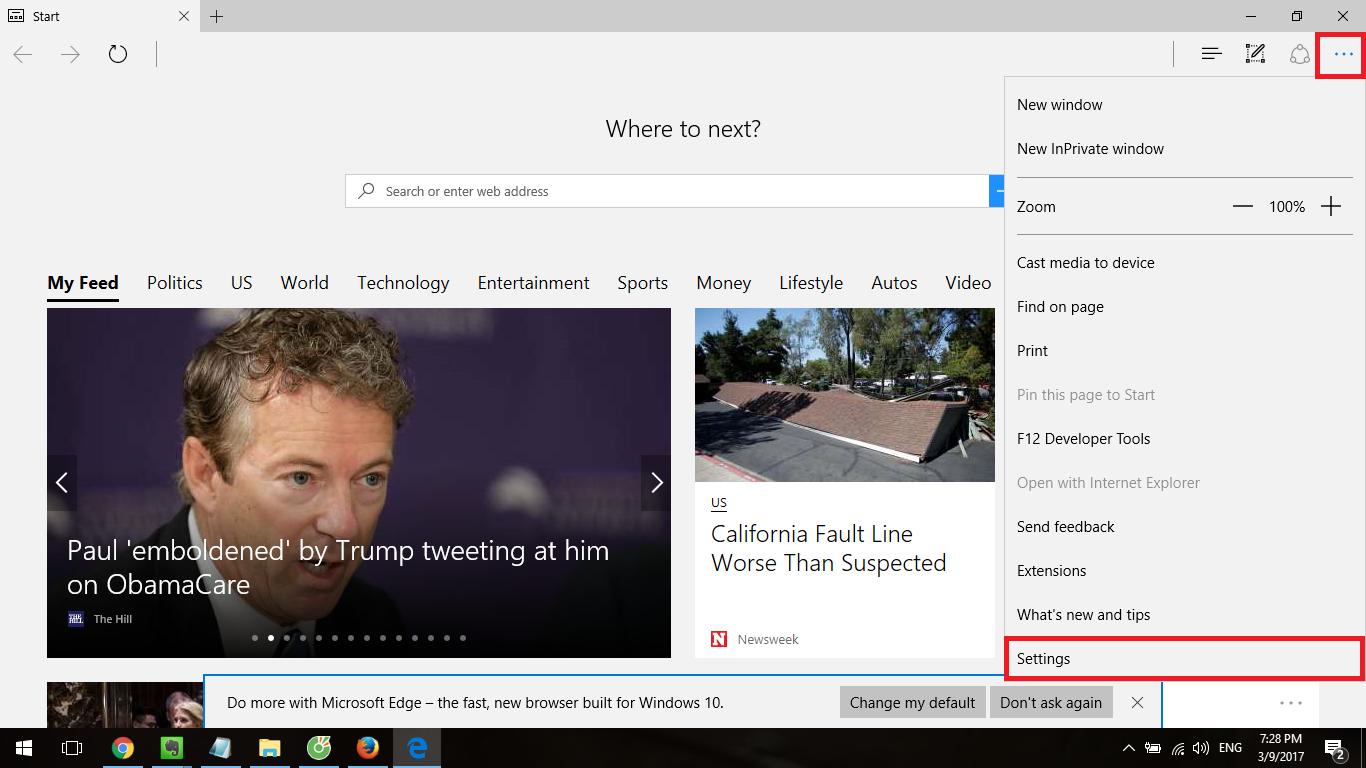Select Print in the menu
1366x768 pixels.
(x=1185, y=351)
